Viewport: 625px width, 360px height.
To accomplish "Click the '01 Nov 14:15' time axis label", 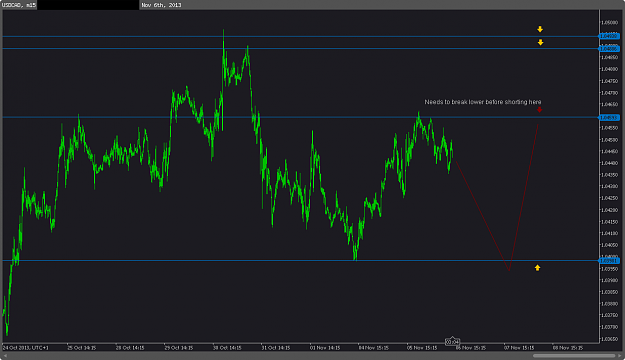I will [x=325, y=348].
